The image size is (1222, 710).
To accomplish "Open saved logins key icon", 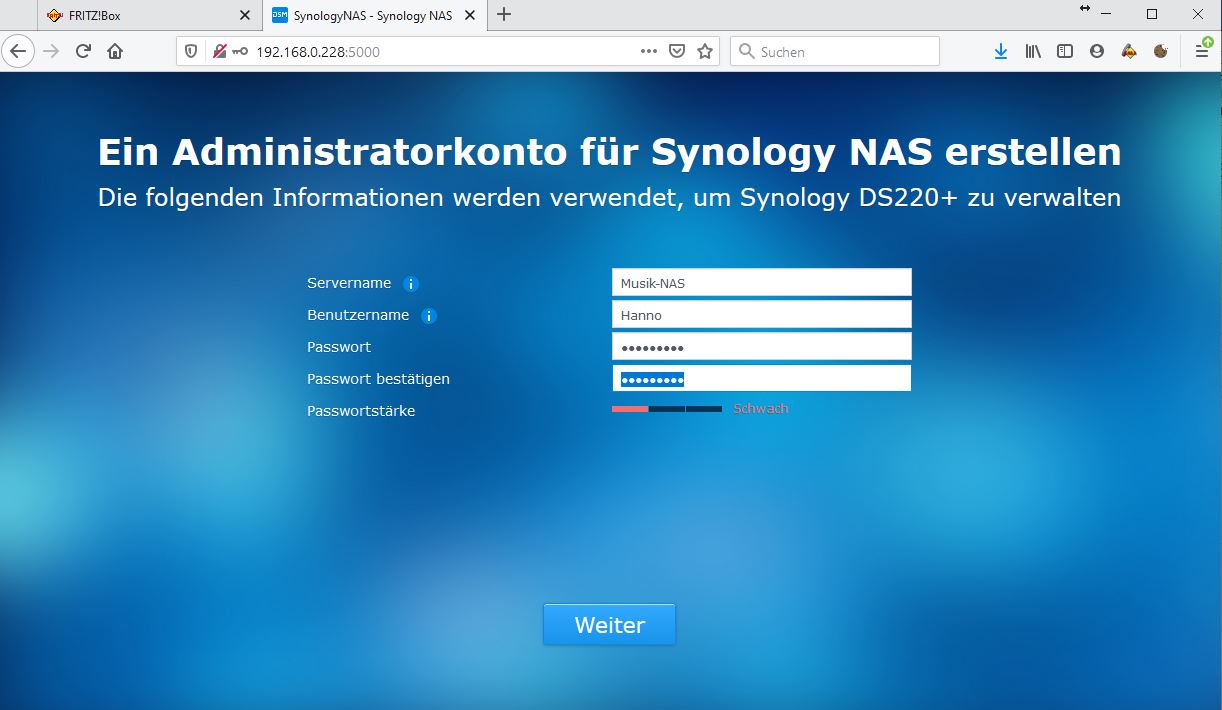I will click(x=240, y=51).
